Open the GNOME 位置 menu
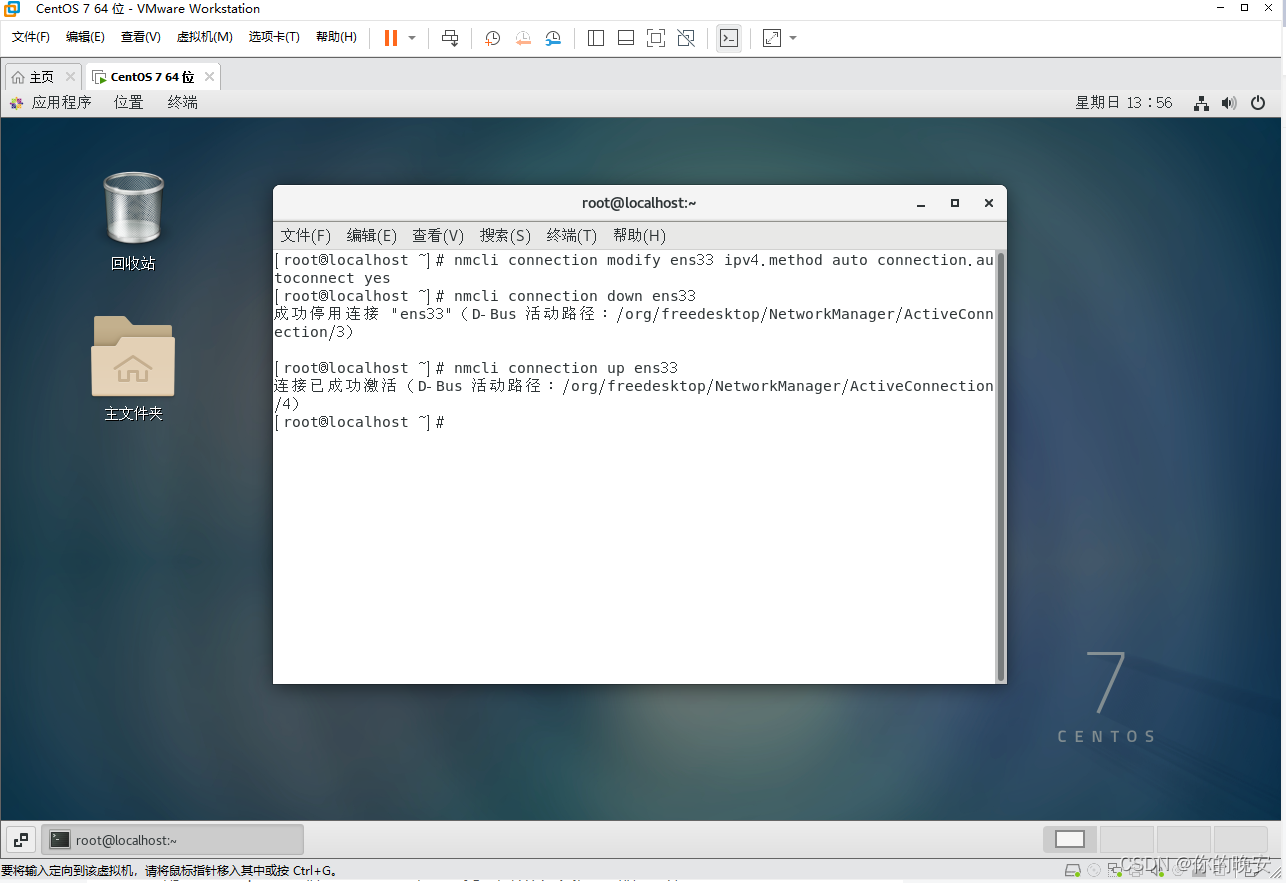The image size is (1286, 883). (128, 102)
